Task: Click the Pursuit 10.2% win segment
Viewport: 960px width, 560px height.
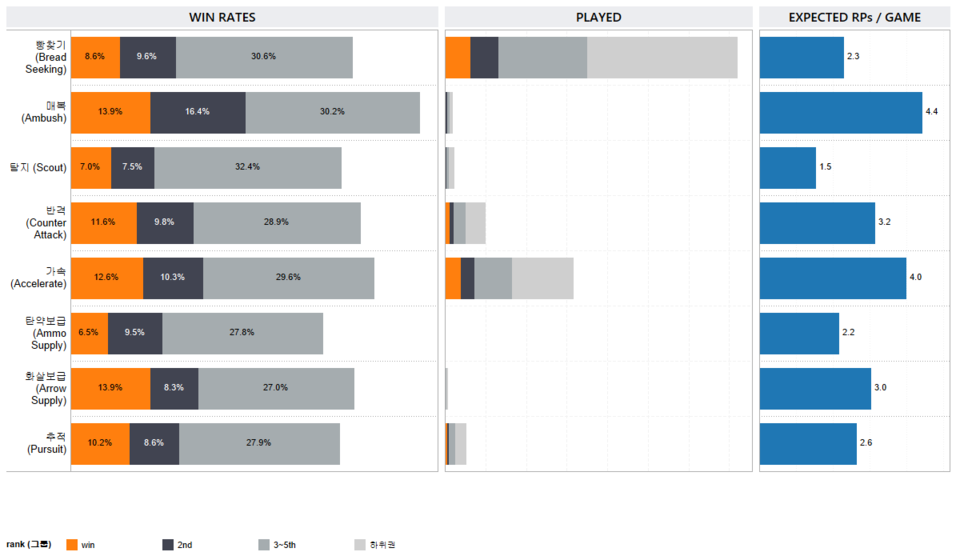Action: pos(100,443)
